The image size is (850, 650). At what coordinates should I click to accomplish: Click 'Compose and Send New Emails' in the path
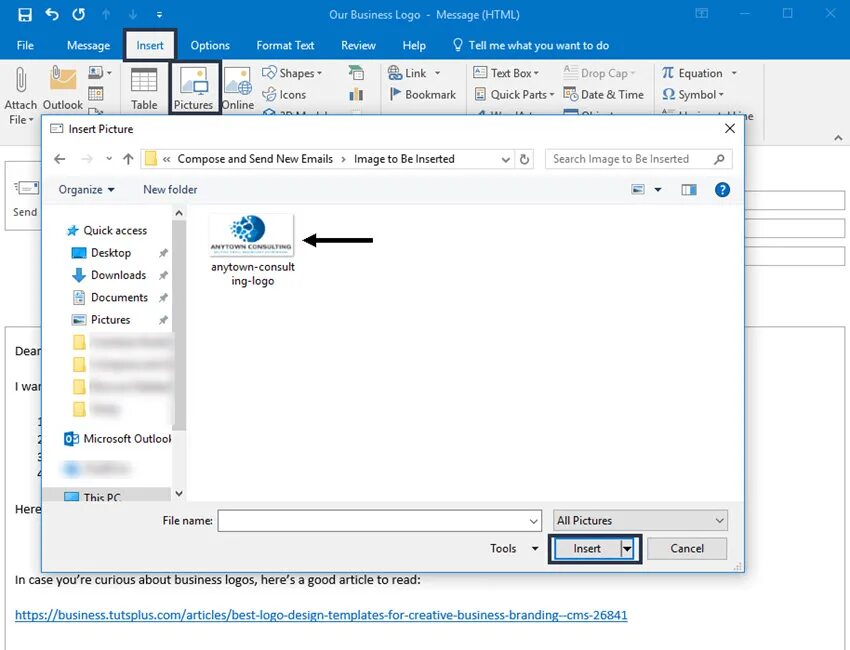(x=255, y=159)
